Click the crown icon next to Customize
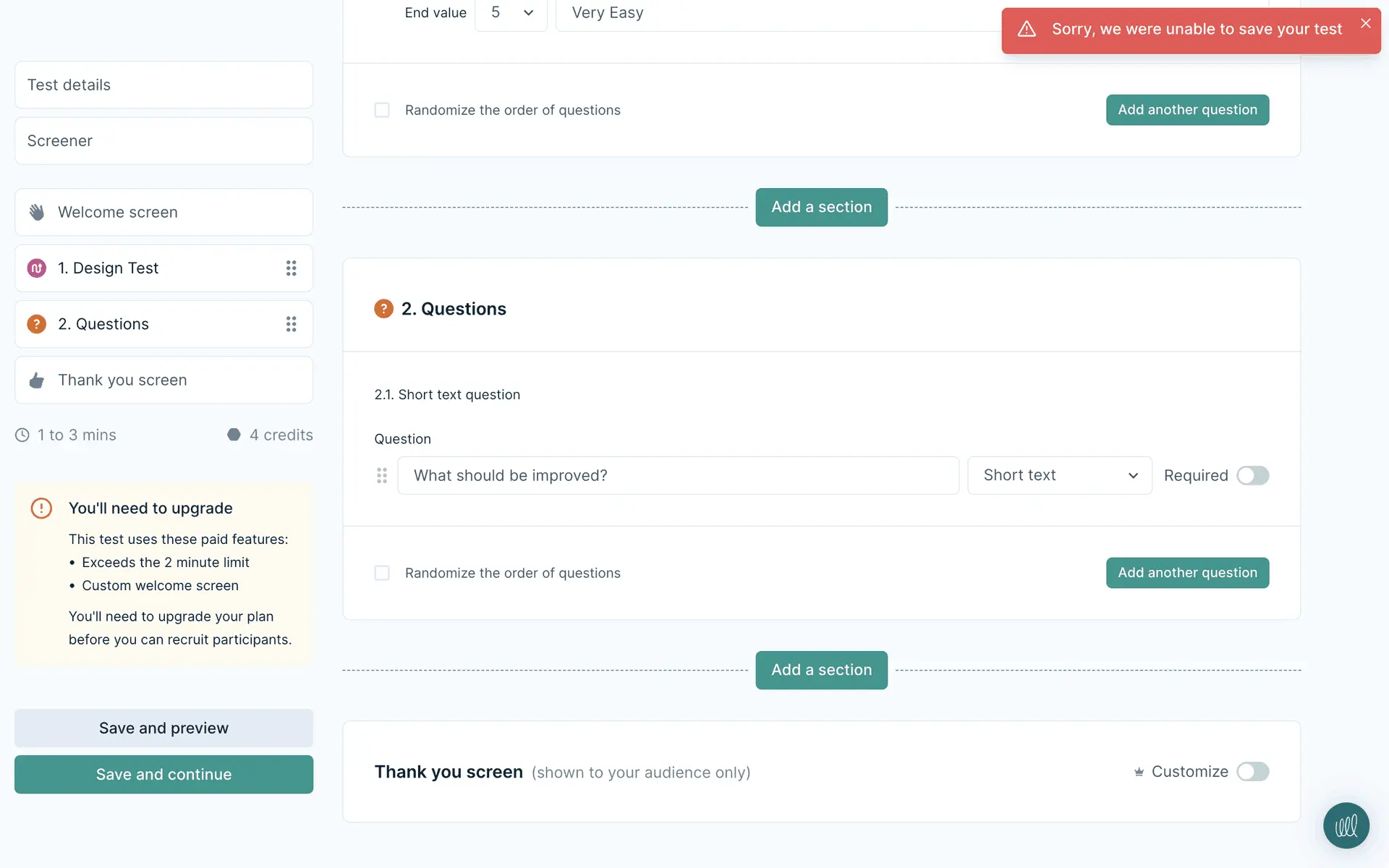 click(1139, 772)
